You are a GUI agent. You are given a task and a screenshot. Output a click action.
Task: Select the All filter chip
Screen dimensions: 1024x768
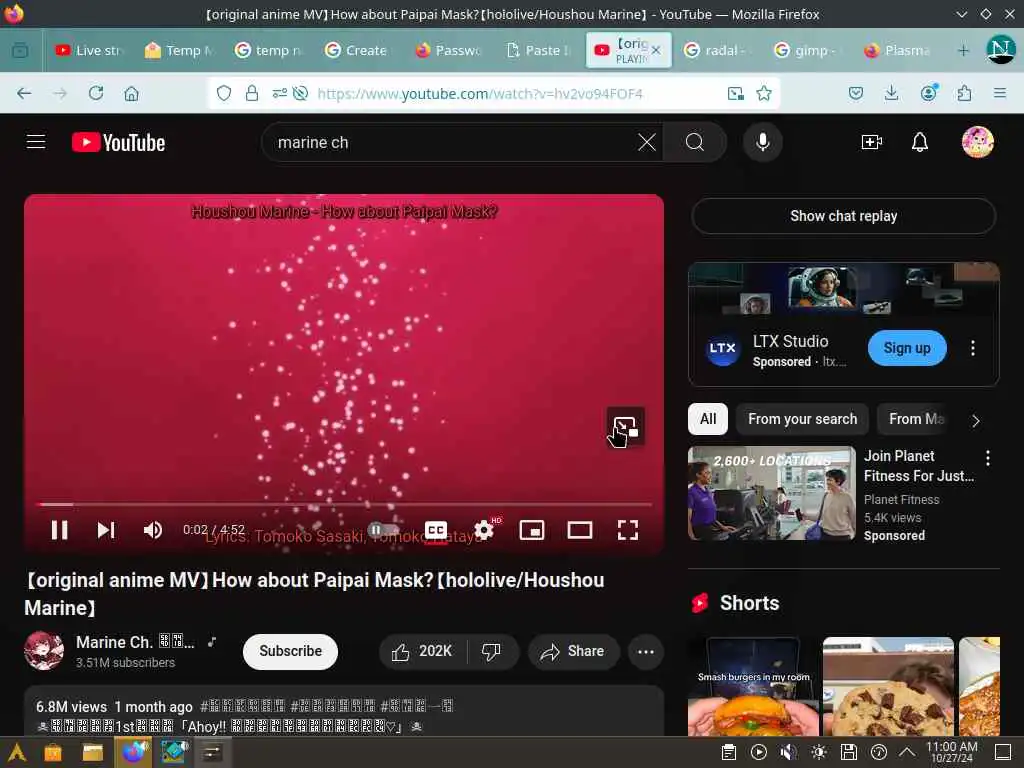[x=708, y=419]
